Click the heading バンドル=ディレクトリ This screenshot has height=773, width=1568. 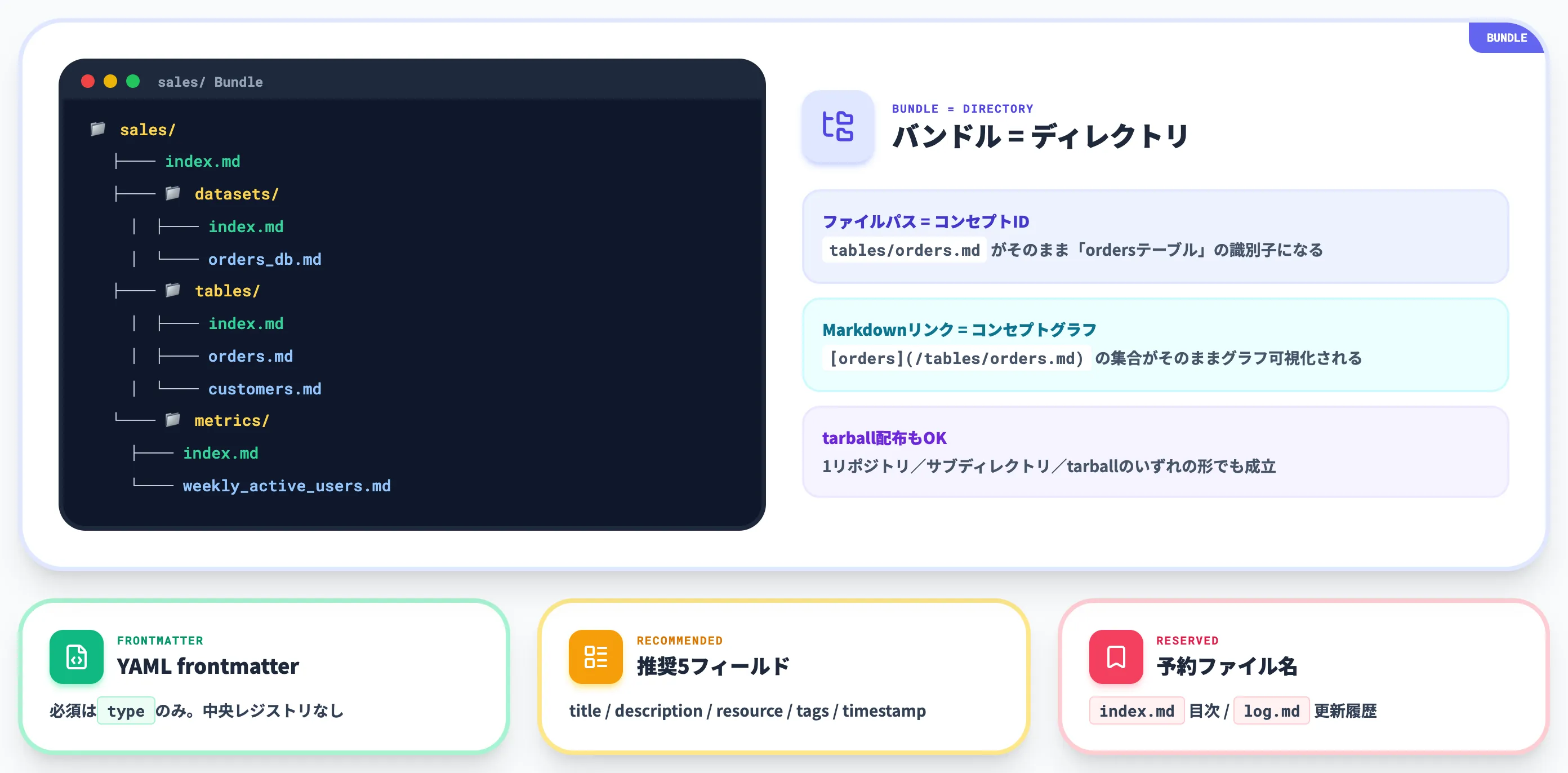[1040, 136]
